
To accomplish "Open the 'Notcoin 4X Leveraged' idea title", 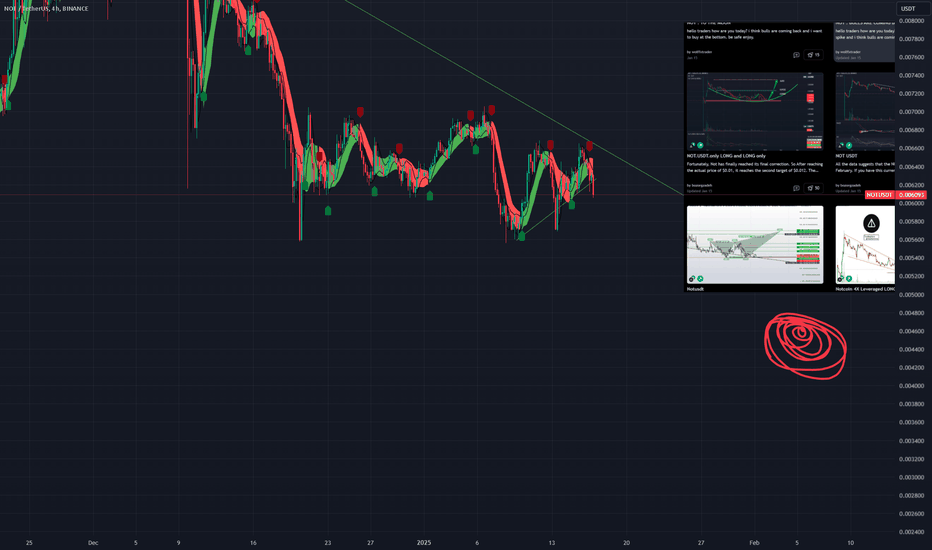I will (865, 289).
